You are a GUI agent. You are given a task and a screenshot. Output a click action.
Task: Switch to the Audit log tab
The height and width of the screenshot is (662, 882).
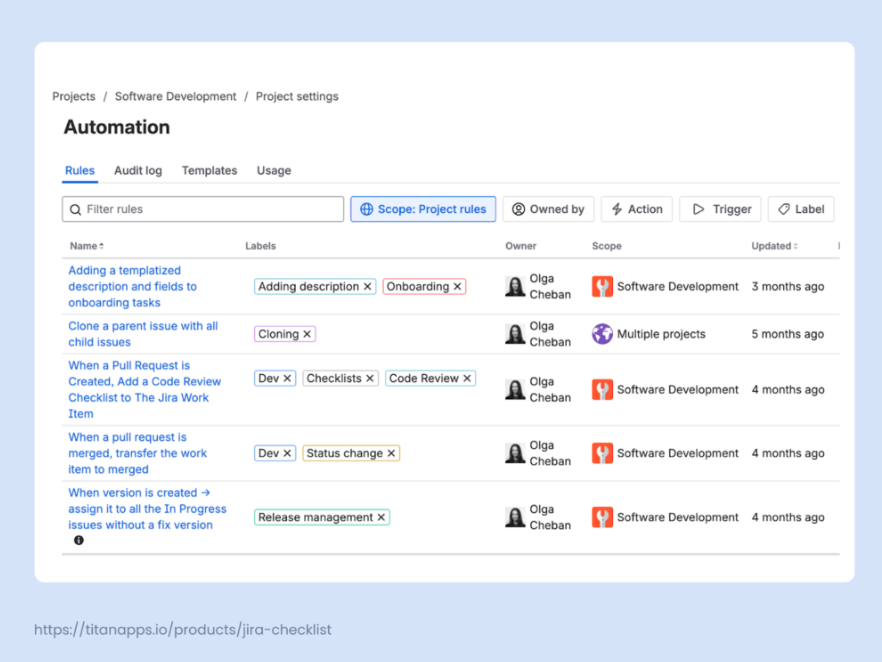pyautogui.click(x=138, y=170)
